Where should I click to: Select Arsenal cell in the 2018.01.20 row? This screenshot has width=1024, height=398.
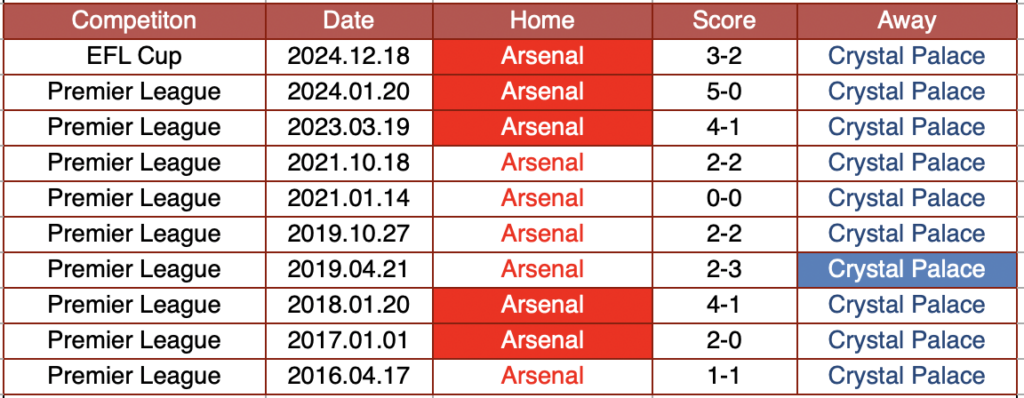click(542, 305)
